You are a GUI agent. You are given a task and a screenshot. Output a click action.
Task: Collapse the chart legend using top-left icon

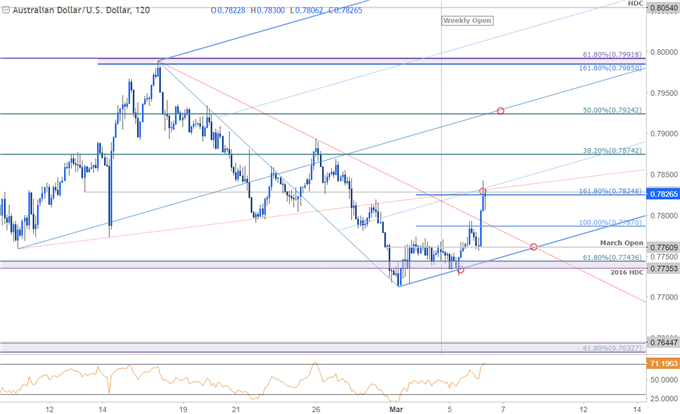pyautogui.click(x=6, y=10)
